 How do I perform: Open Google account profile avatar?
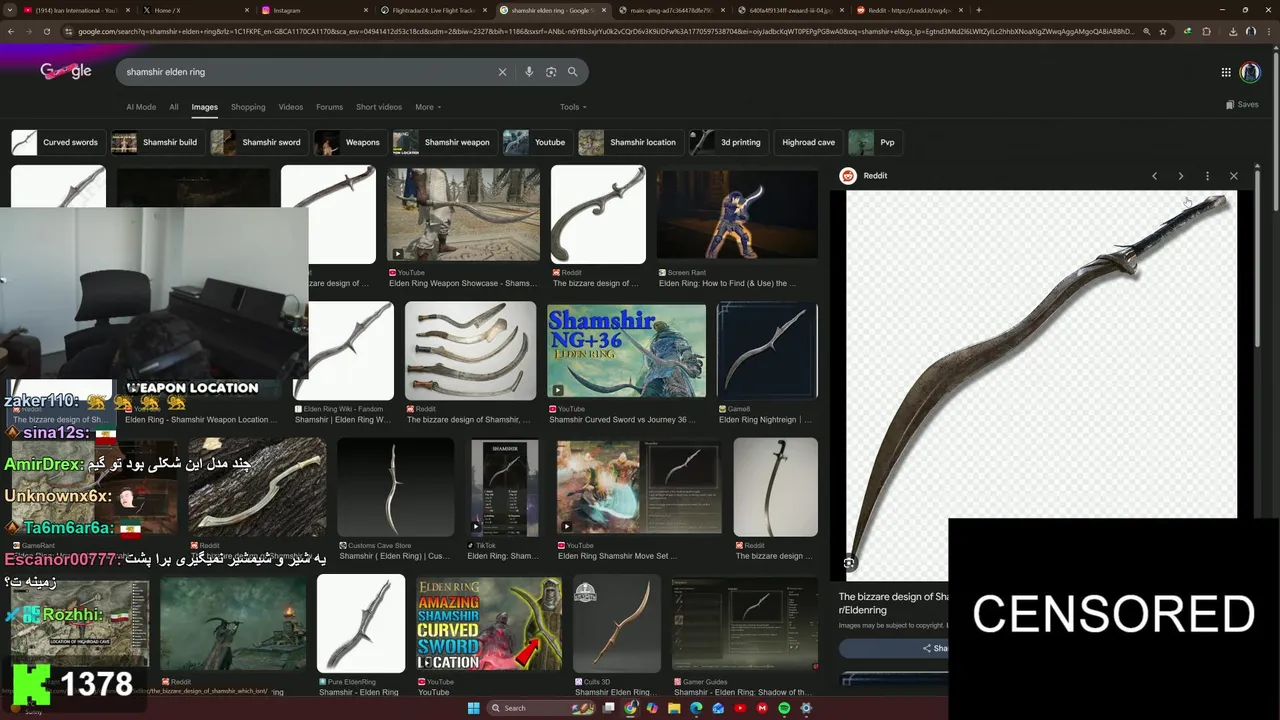click(x=1250, y=72)
